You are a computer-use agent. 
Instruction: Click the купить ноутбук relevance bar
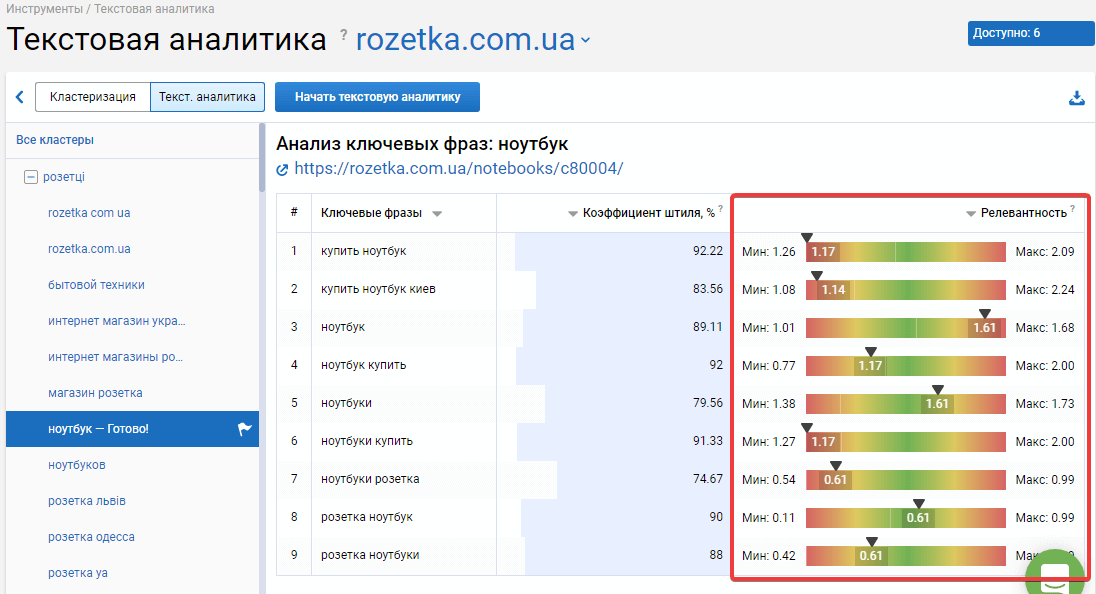pos(905,252)
